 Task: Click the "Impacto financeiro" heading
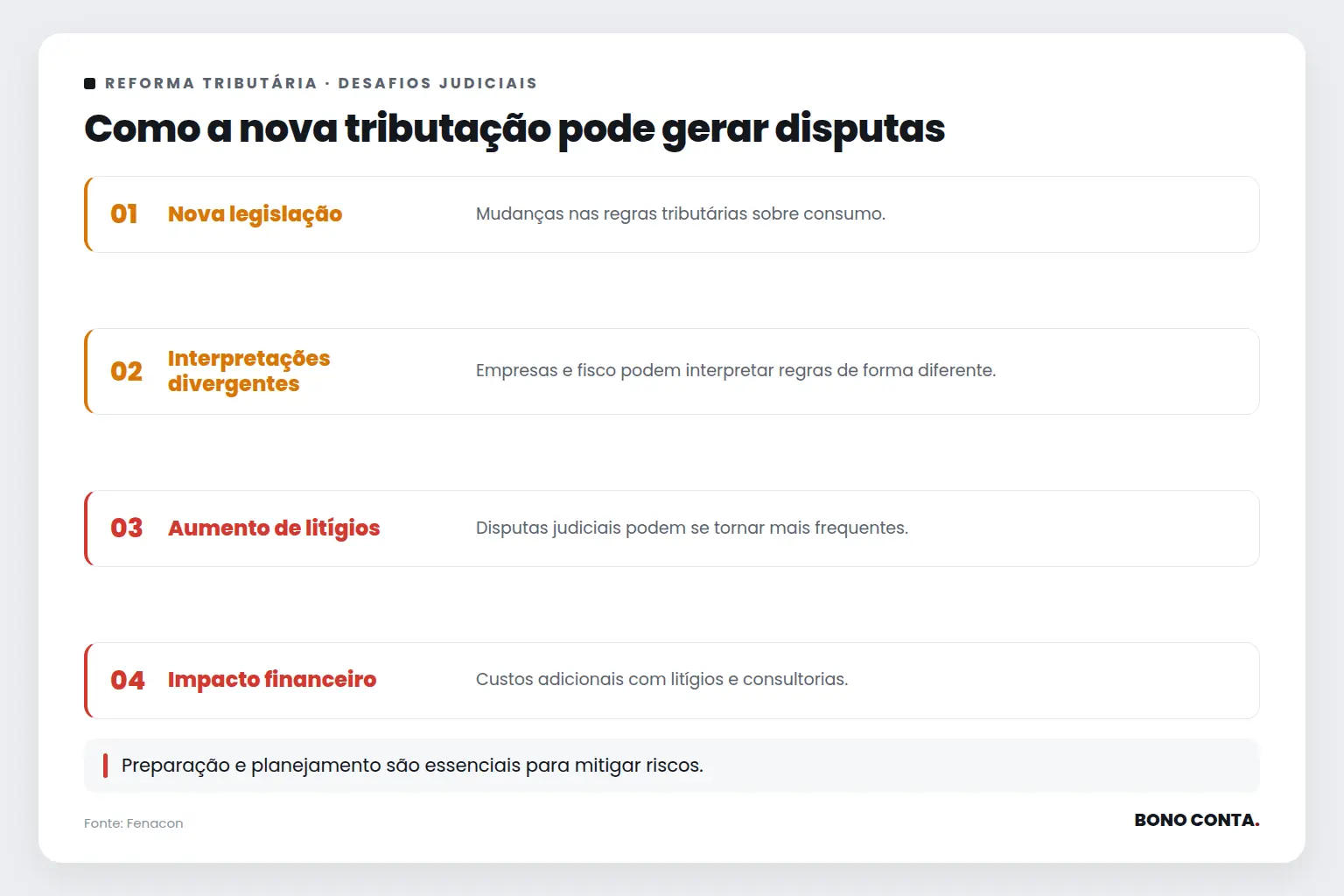(272, 680)
